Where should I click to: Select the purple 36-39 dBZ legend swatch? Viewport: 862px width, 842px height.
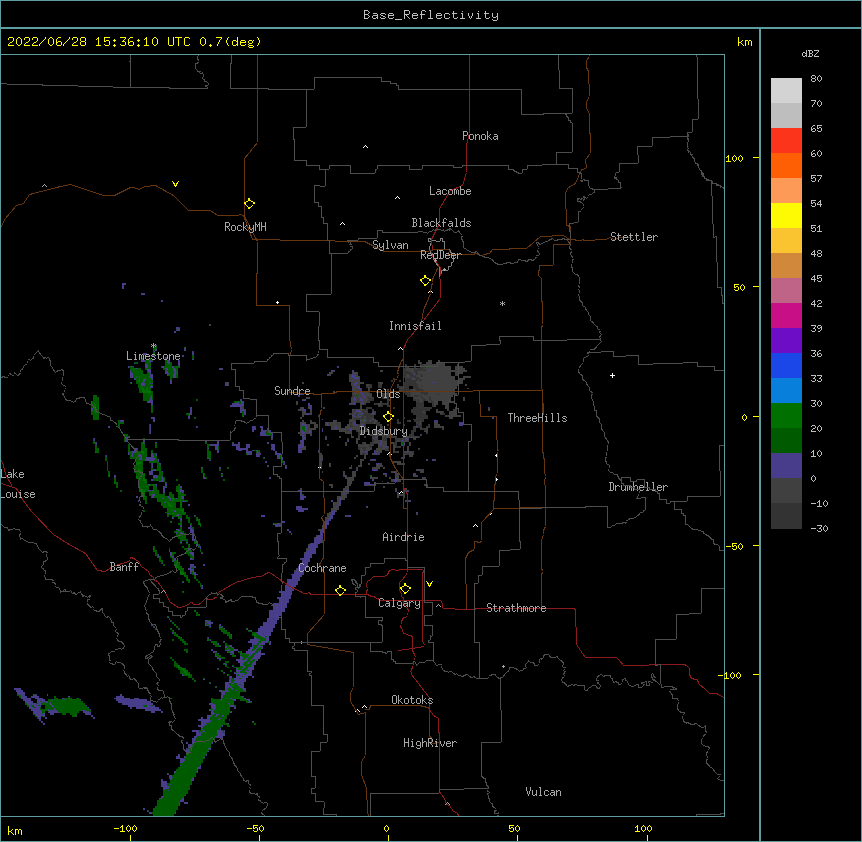point(786,340)
